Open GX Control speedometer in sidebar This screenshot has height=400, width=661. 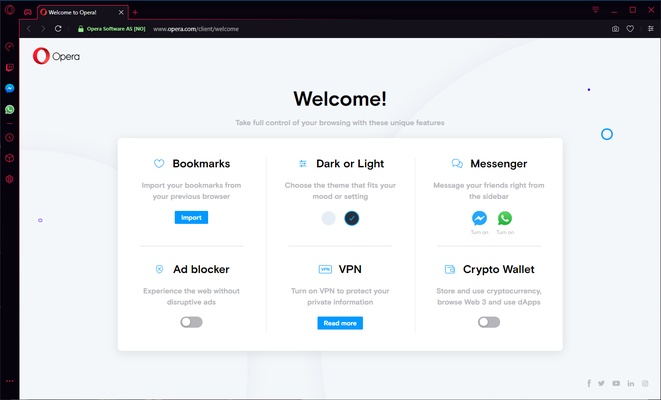pos(9,46)
